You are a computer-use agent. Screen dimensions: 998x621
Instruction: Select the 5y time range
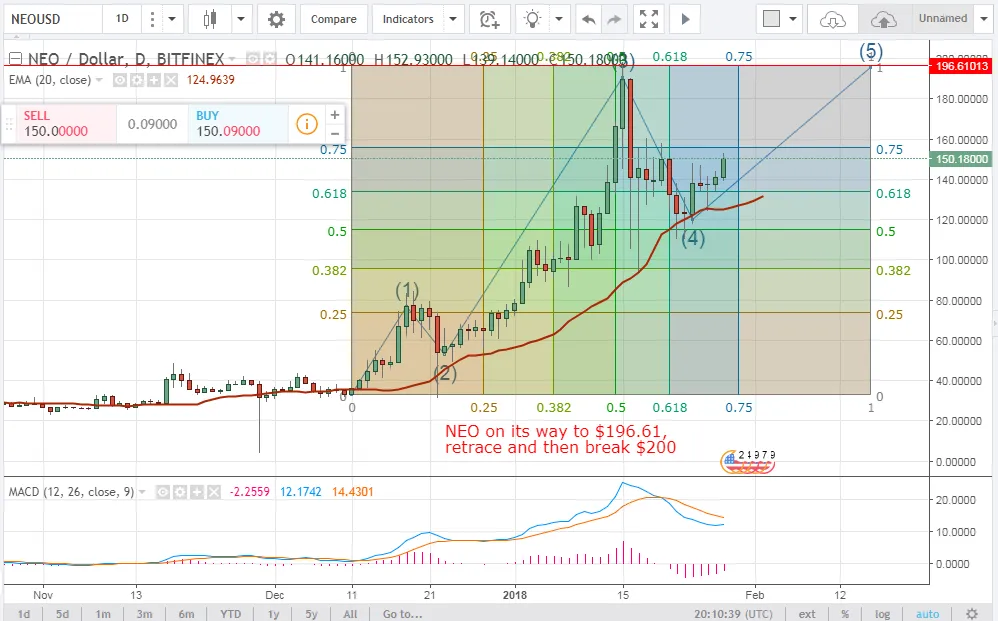pyautogui.click(x=311, y=614)
